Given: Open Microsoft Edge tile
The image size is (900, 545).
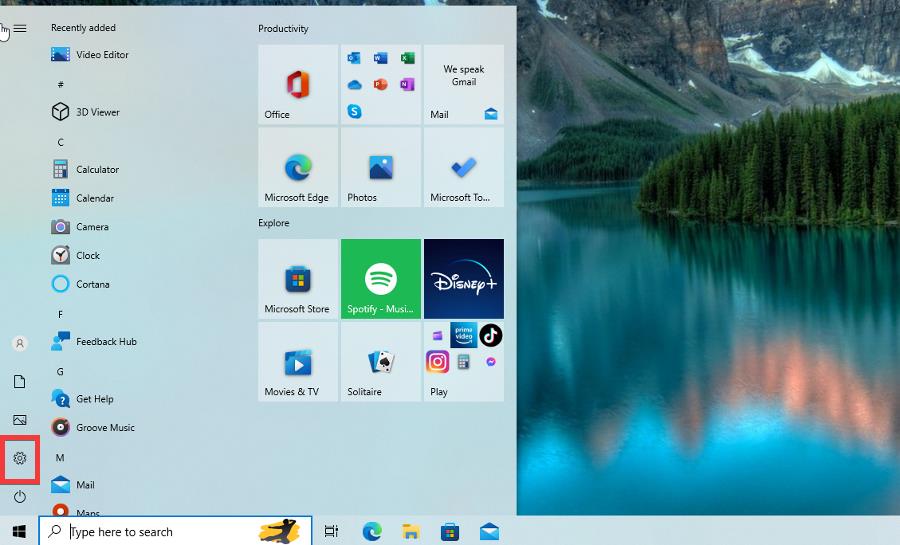Looking at the screenshot, I should [x=298, y=167].
